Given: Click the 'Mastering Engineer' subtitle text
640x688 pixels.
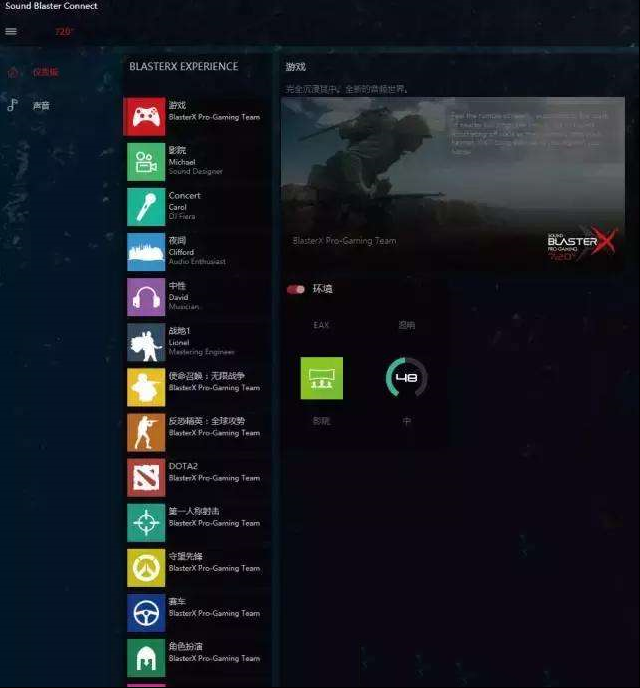Looking at the screenshot, I should pyautogui.click(x=202, y=352).
